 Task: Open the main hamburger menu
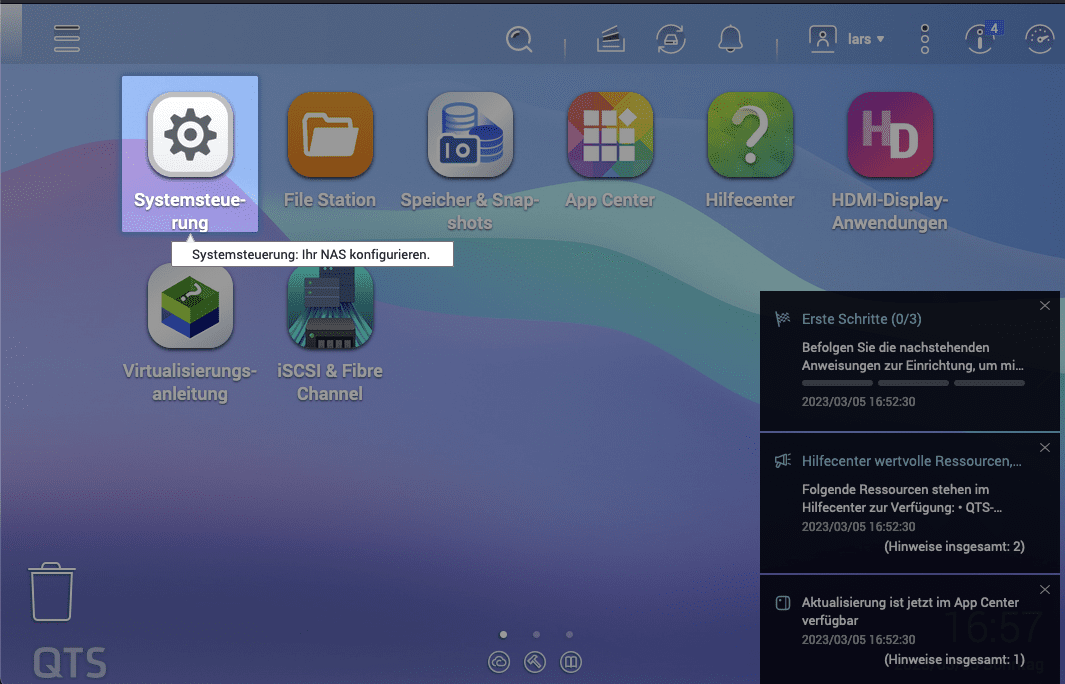point(67,39)
